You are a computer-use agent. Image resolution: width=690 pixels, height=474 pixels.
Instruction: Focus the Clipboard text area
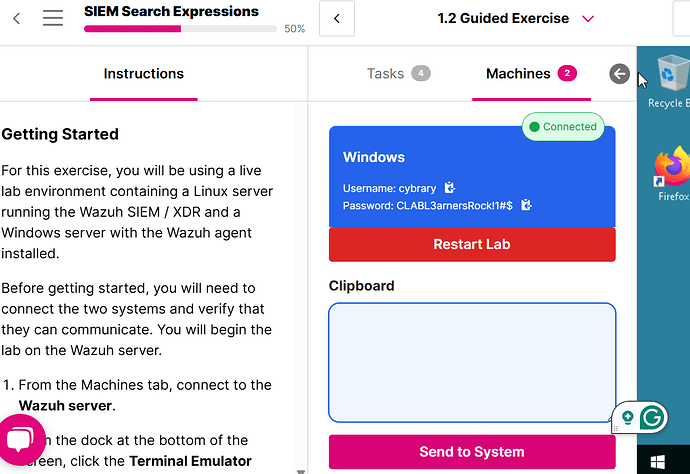pyautogui.click(x=472, y=363)
